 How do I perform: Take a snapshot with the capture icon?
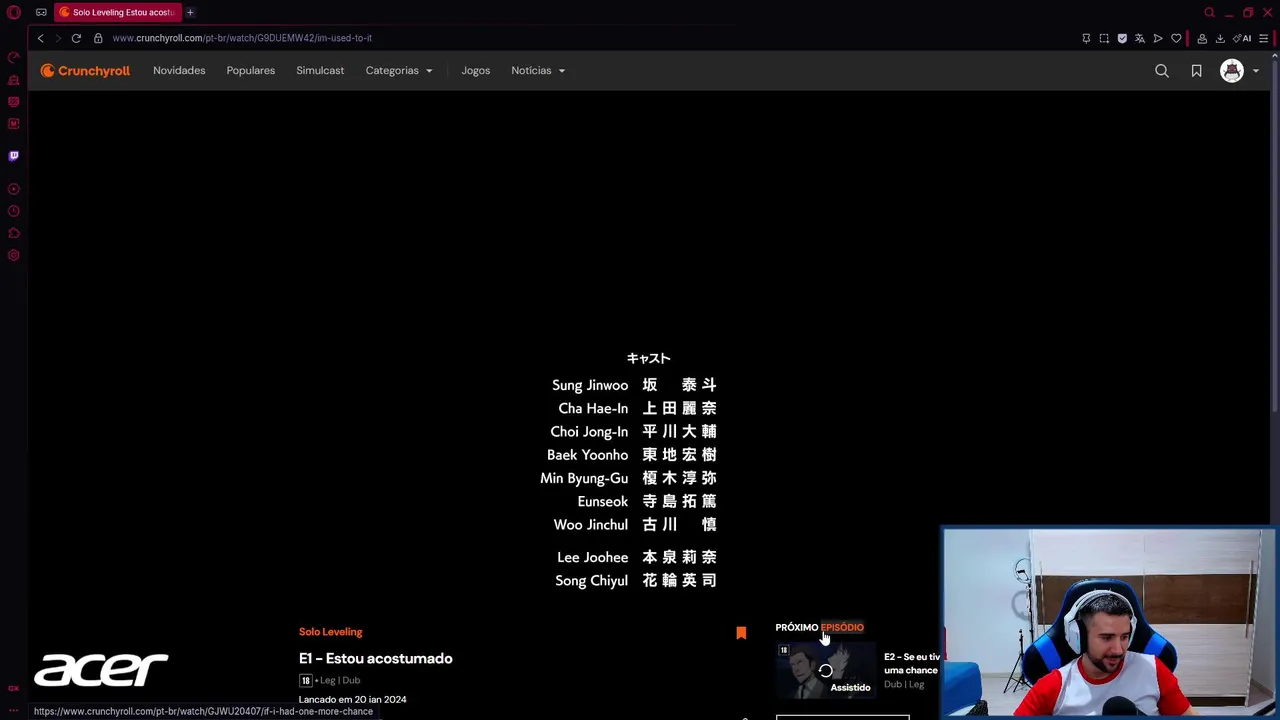coord(1104,38)
